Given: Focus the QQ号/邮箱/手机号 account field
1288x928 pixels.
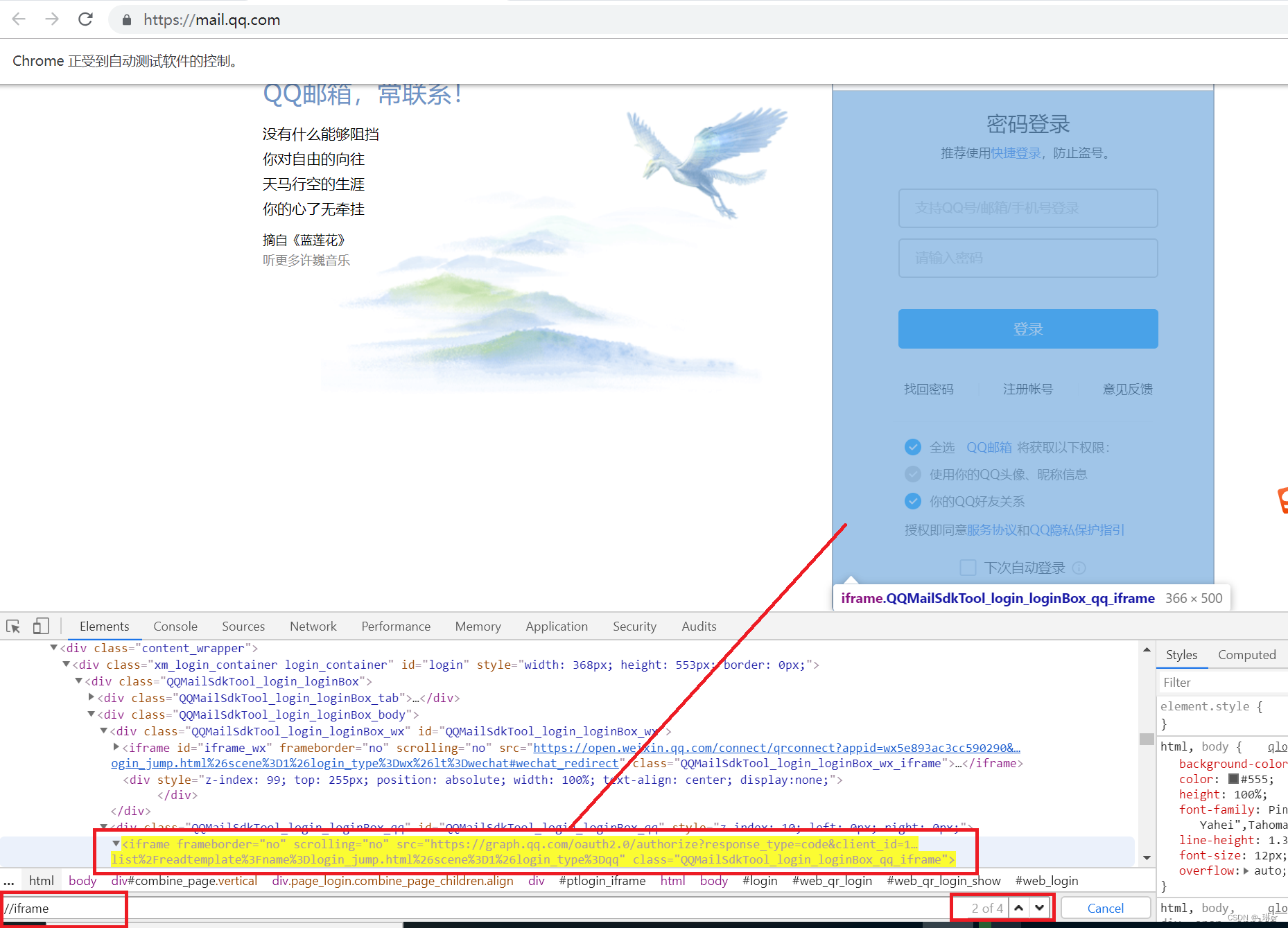Looking at the screenshot, I should pyautogui.click(x=1028, y=209).
